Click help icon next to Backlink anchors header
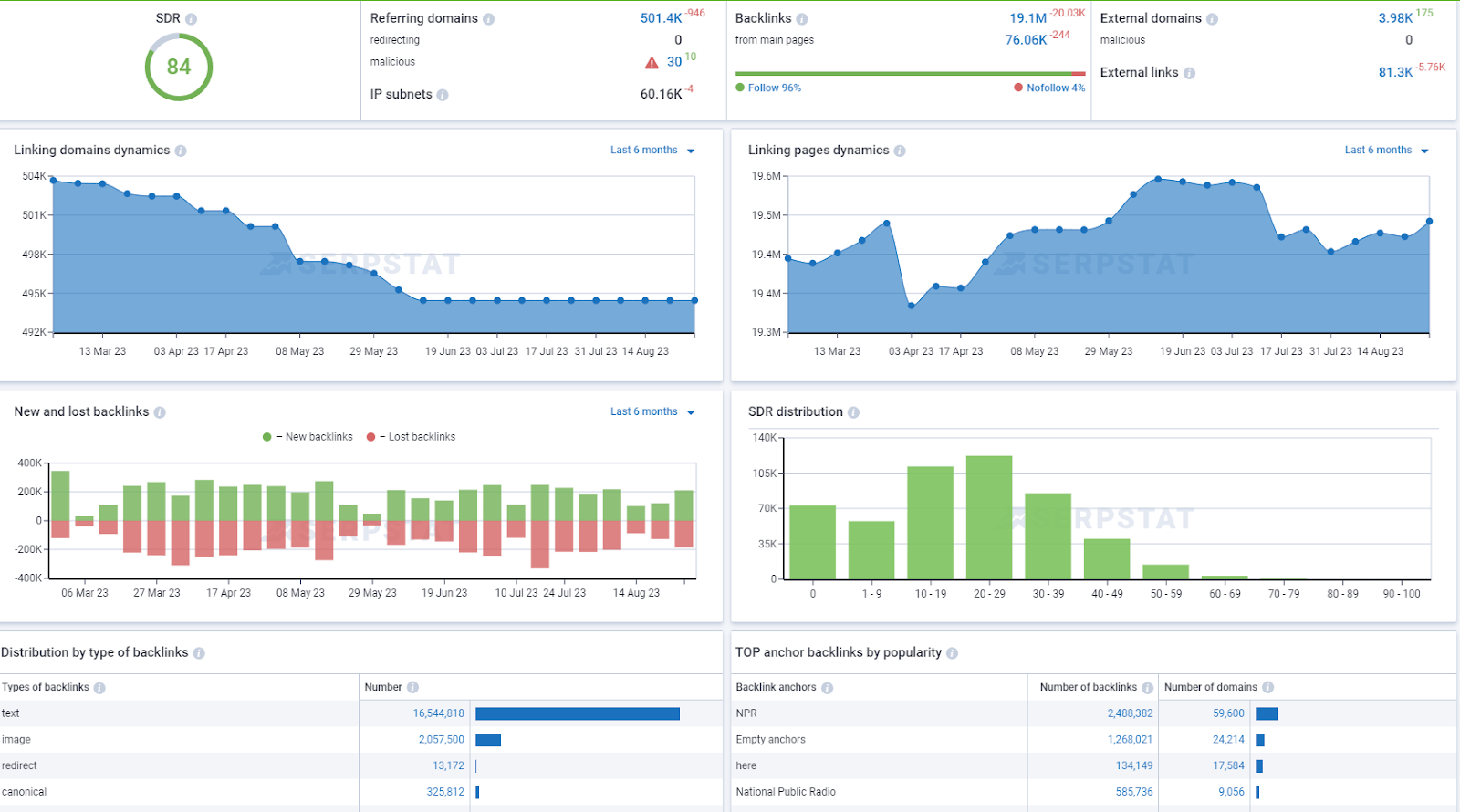This screenshot has height=812, width=1460. (828, 688)
